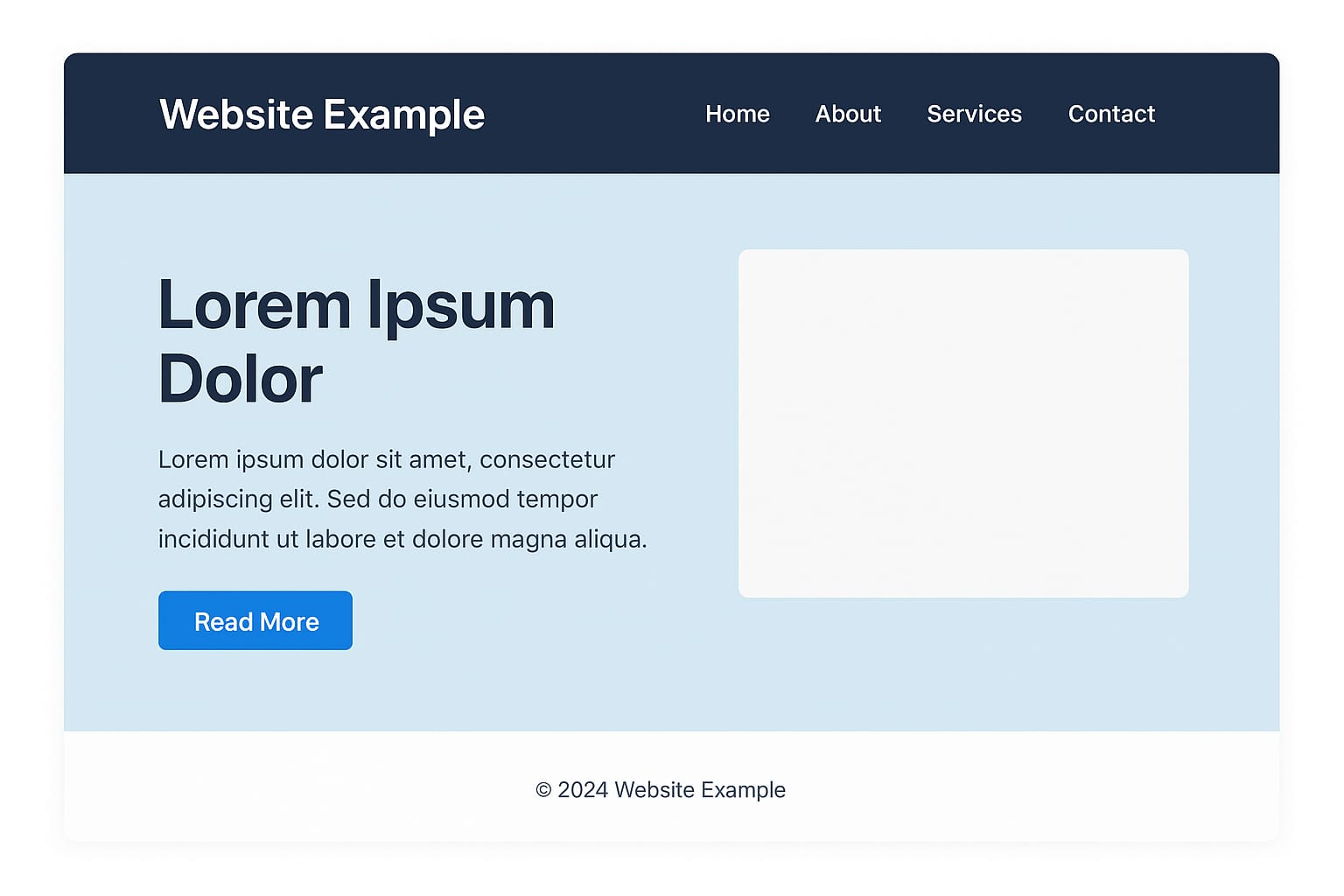Go to the About page link
Viewport: 1344px width, 896px height.
pos(848,114)
